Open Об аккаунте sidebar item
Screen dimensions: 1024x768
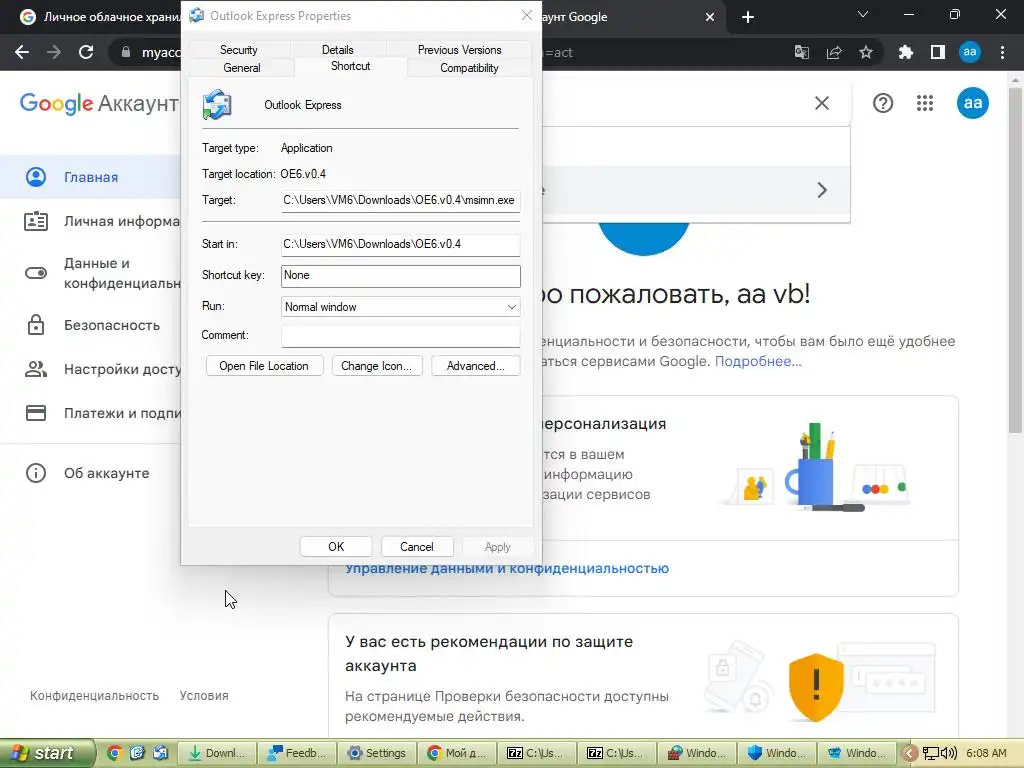point(90,473)
